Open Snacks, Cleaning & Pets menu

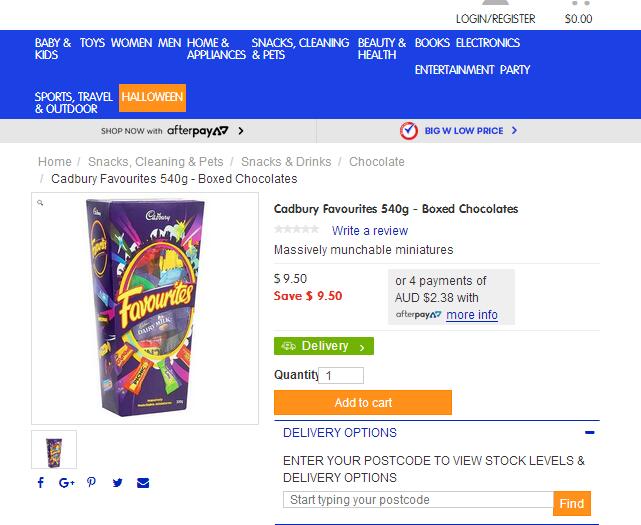point(300,49)
